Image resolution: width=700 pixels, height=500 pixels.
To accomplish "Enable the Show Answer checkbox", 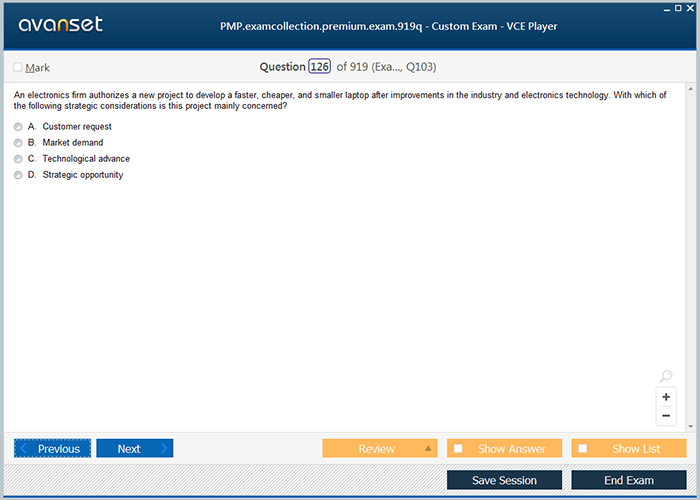I will (458, 449).
